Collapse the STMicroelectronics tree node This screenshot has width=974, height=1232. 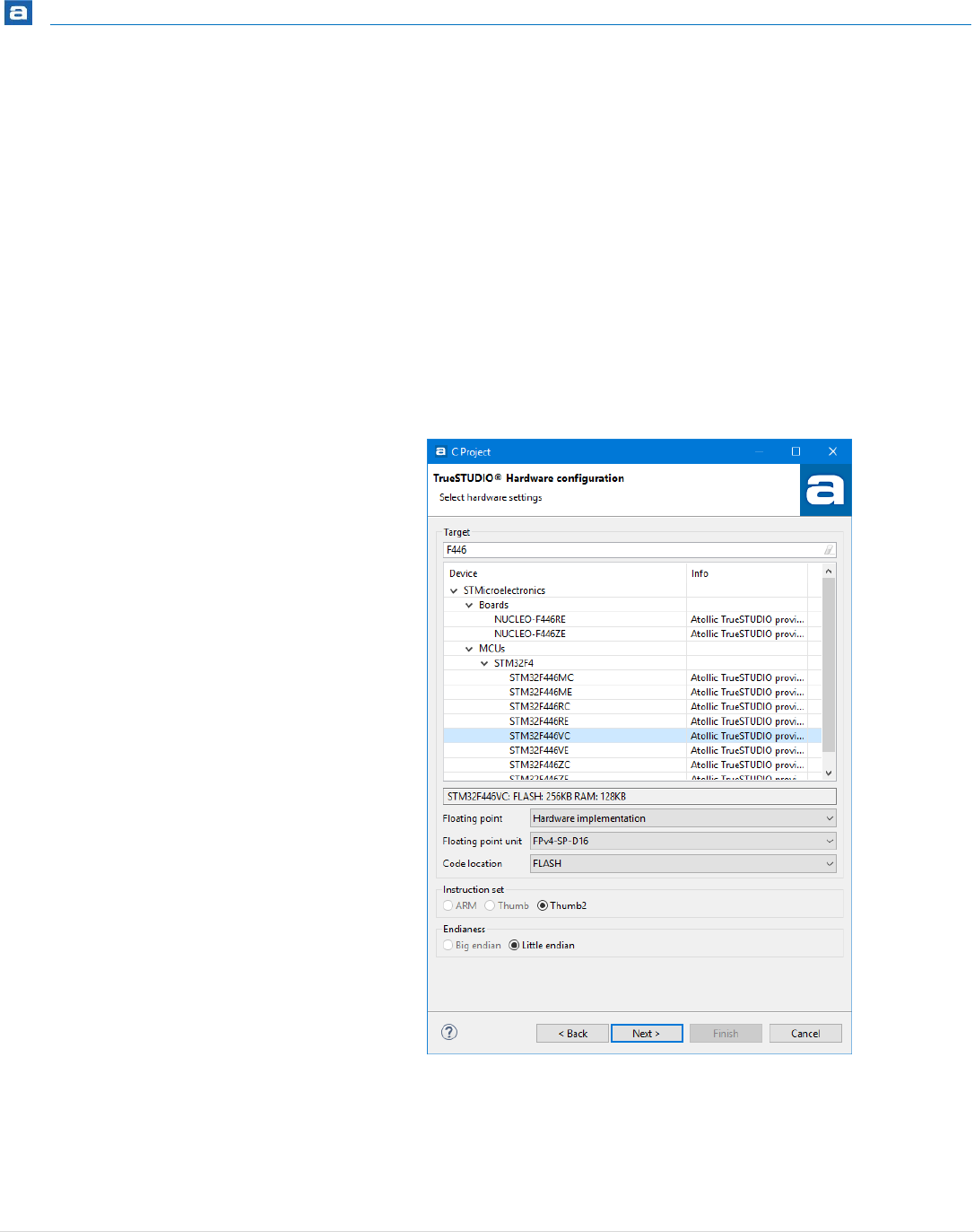click(454, 590)
